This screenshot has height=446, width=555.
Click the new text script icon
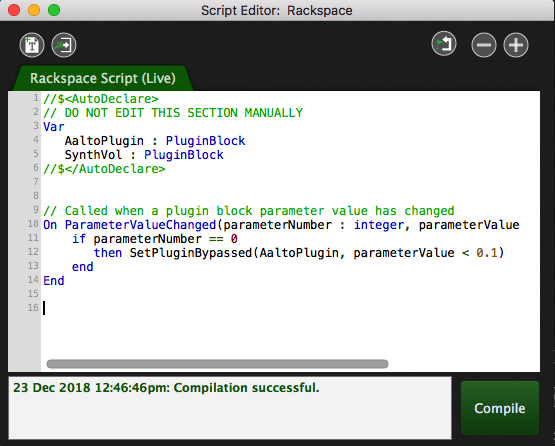click(x=32, y=45)
